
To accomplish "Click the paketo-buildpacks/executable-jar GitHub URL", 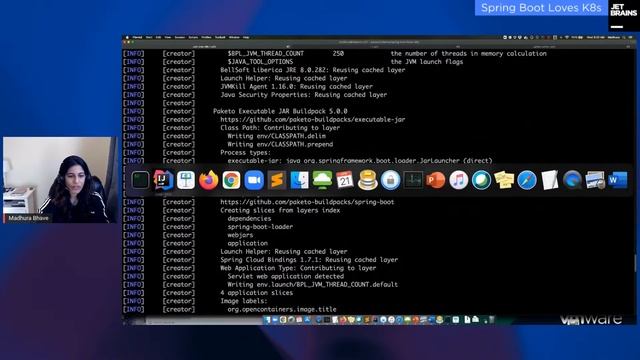I will [x=313, y=120].
